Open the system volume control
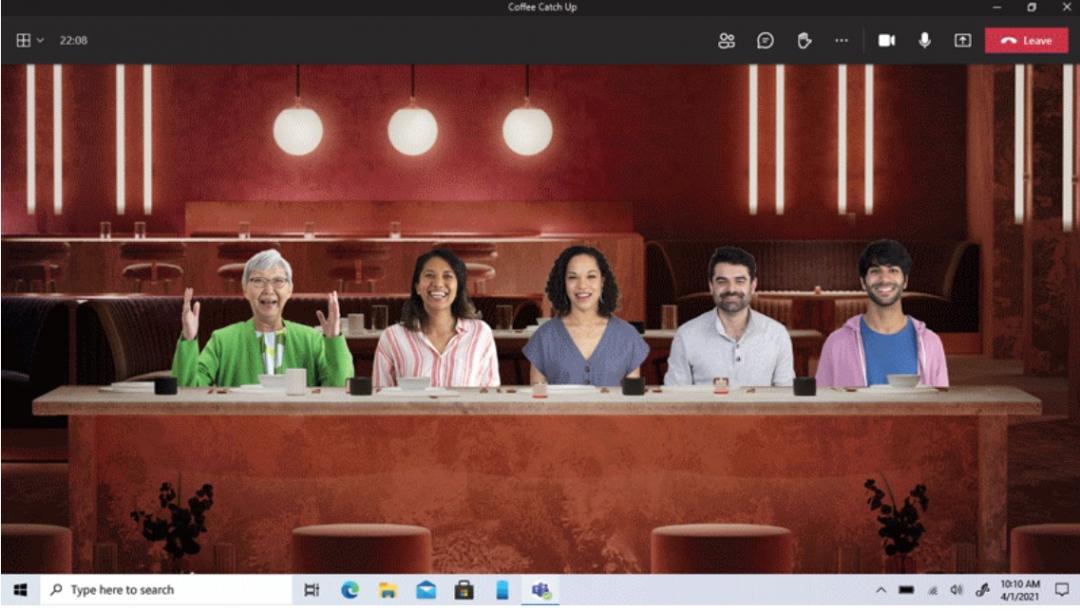This screenshot has width=1080, height=611. 956,590
